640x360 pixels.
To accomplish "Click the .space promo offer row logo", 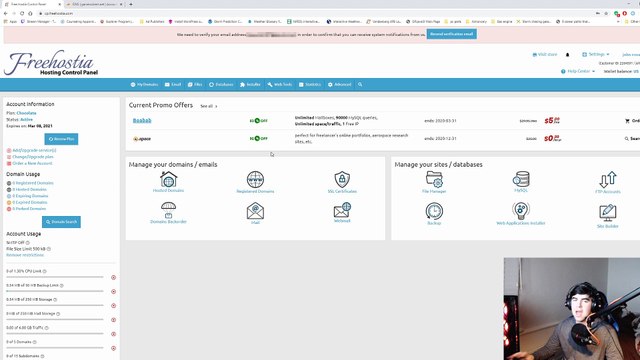I will (x=142, y=139).
